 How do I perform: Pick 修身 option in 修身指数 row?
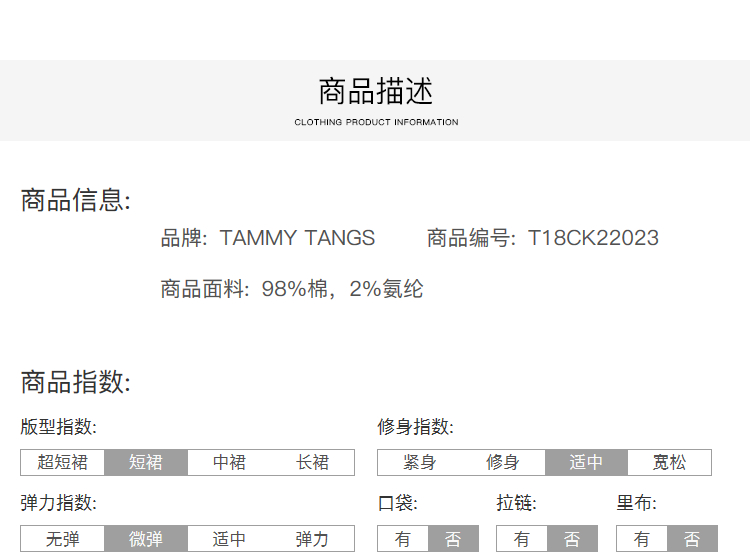pyautogui.click(x=502, y=462)
